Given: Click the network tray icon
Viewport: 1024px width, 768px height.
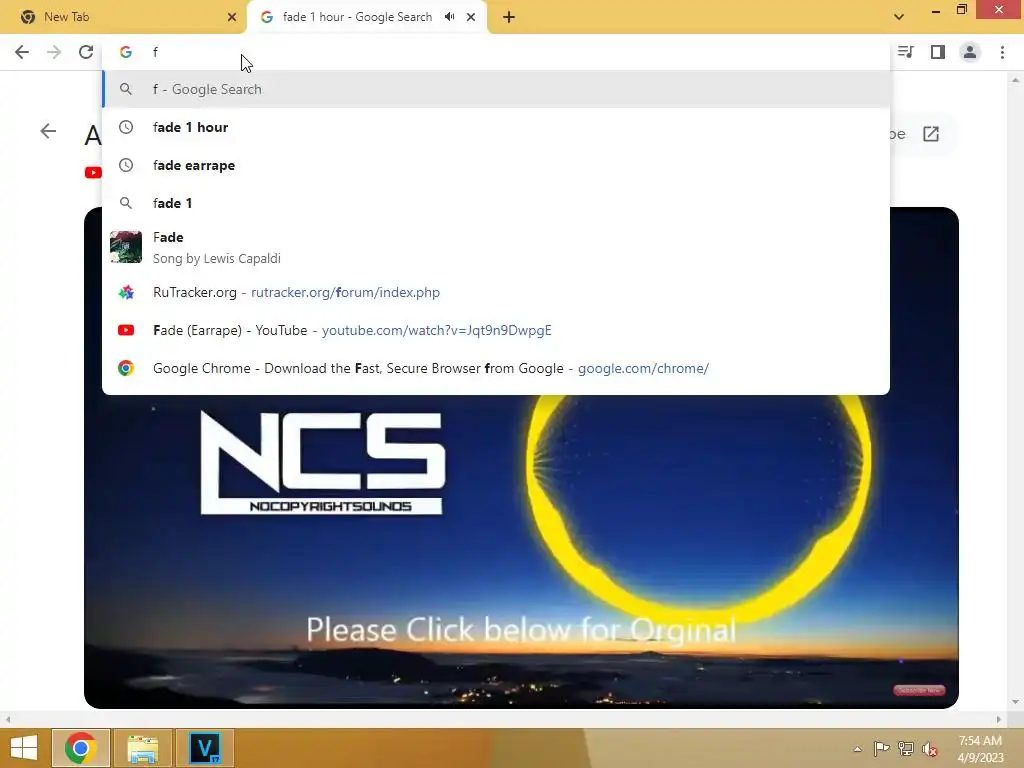Looking at the screenshot, I should (906, 749).
